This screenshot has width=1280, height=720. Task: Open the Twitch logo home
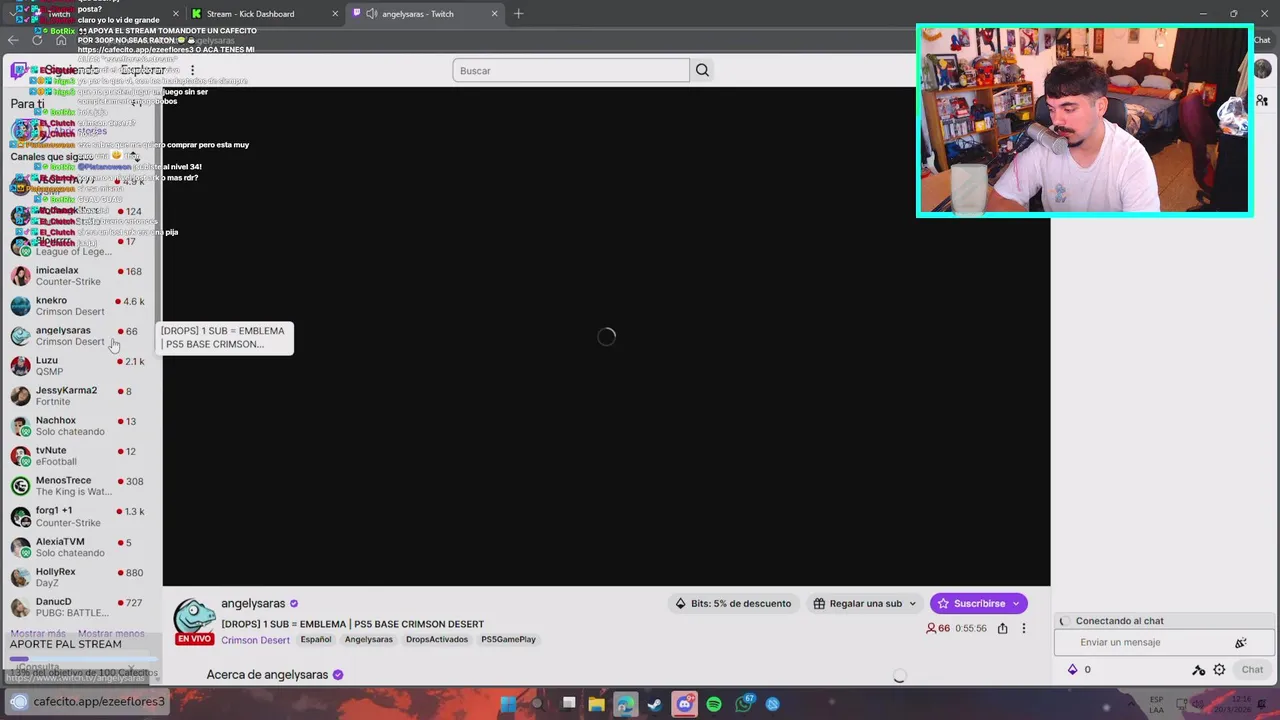point(18,70)
